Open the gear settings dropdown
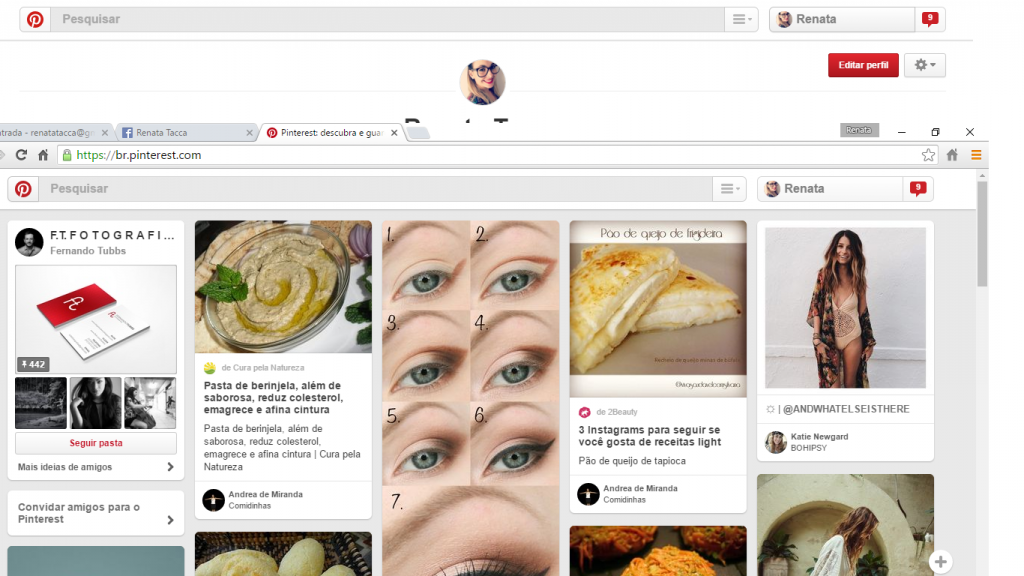 pos(925,65)
